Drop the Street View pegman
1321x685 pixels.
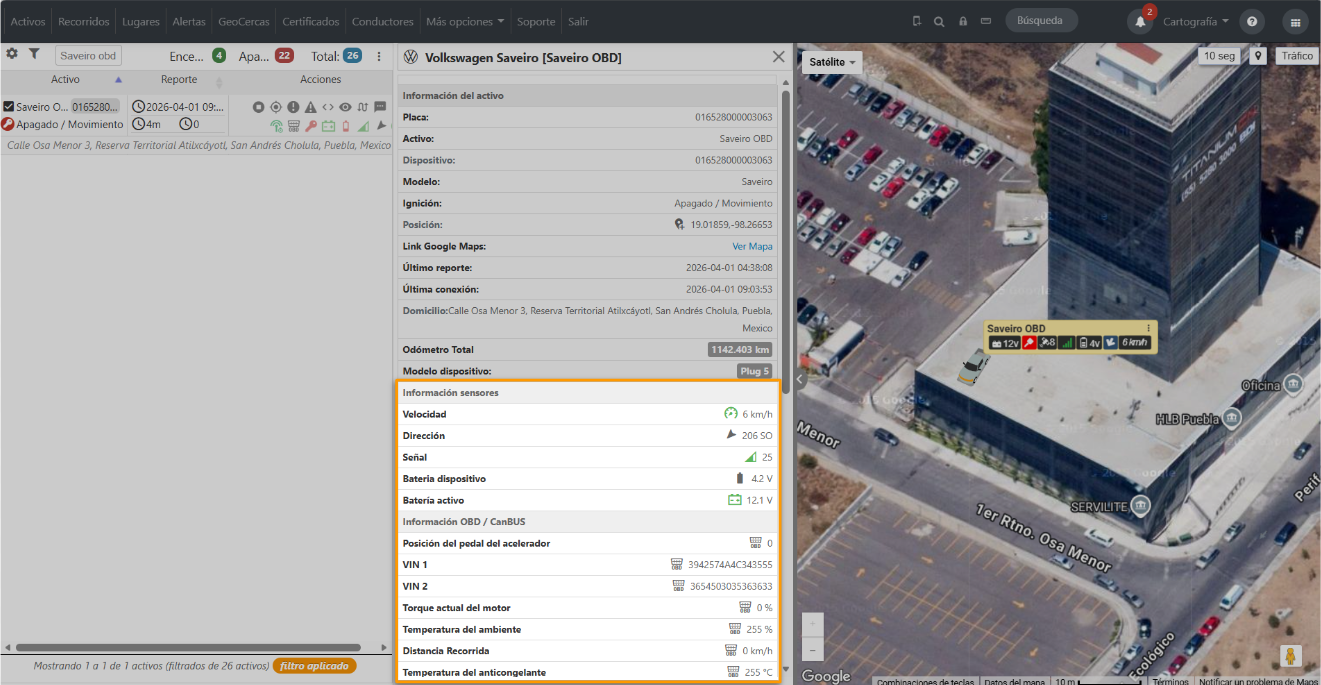click(1291, 656)
